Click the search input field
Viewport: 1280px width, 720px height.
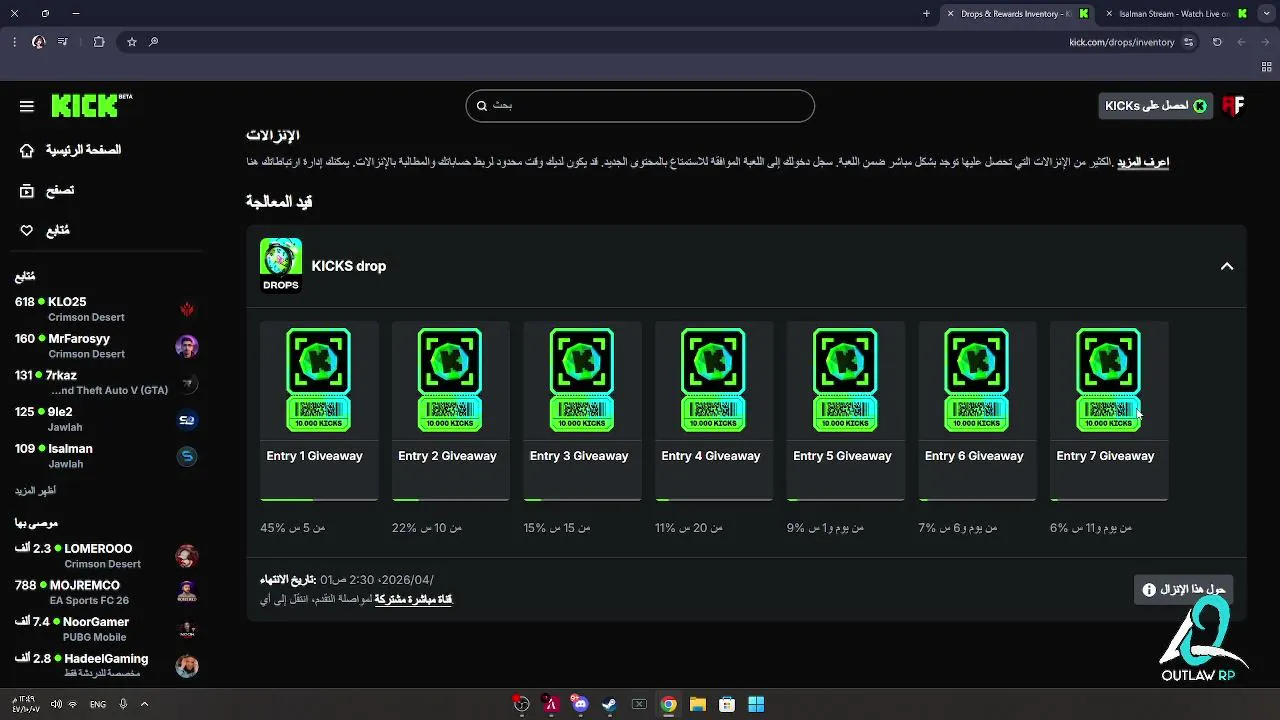640,106
